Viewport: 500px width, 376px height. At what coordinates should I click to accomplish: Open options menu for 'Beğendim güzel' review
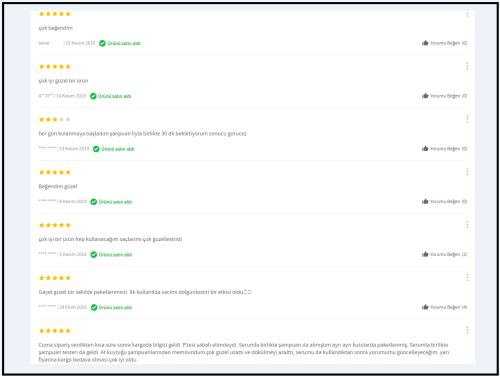[467, 172]
